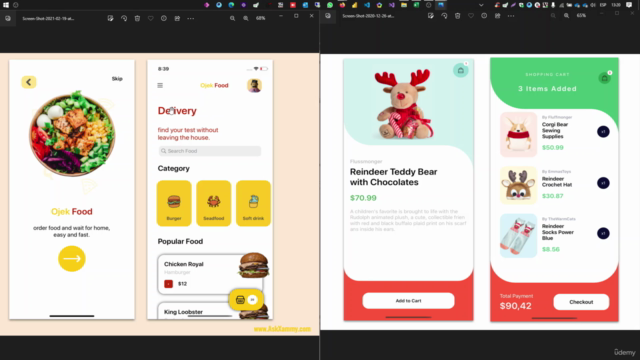This screenshot has height=360, width=640.
Task: Open Excel from the taskbar
Action: point(416,5)
